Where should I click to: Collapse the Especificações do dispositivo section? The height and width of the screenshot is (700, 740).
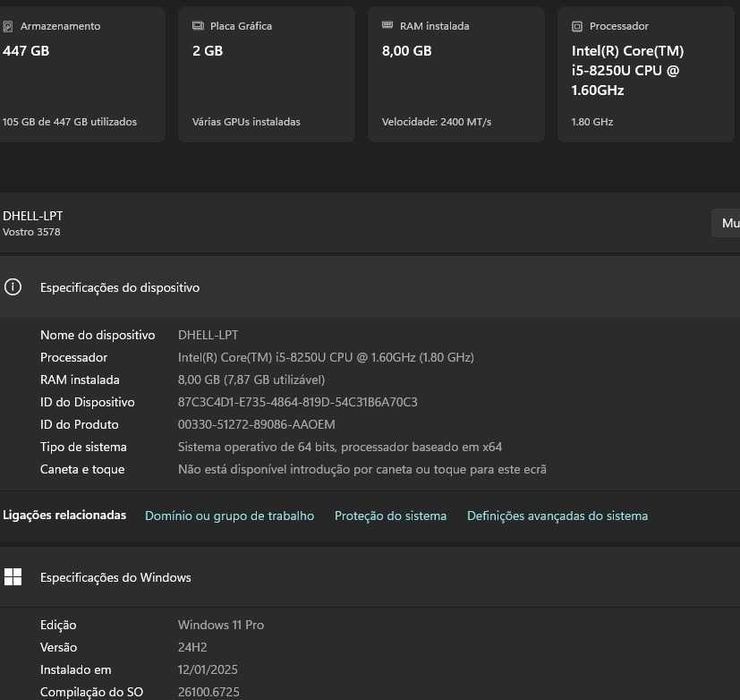370,287
